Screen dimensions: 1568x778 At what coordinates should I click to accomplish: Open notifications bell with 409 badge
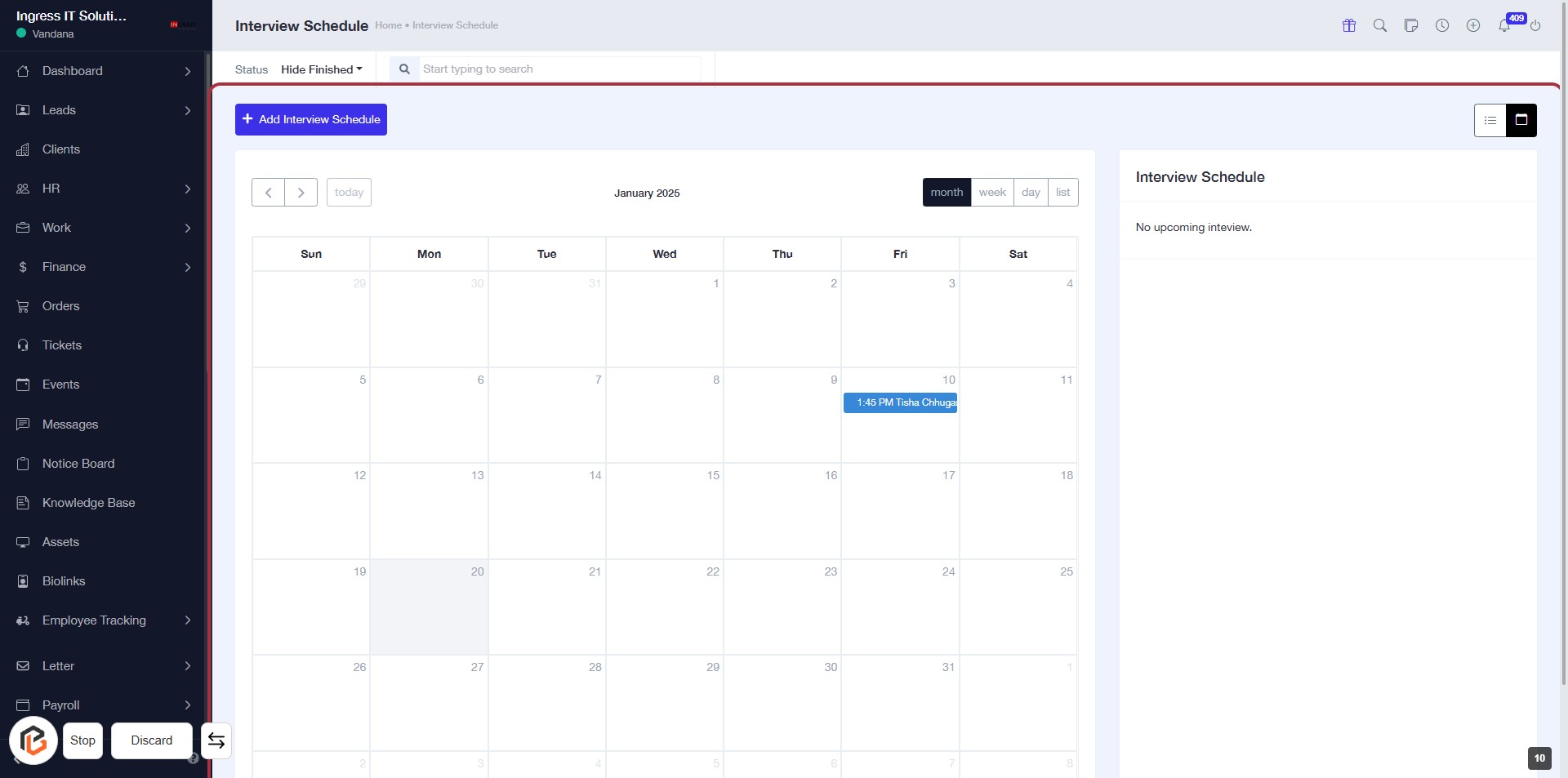(1504, 25)
